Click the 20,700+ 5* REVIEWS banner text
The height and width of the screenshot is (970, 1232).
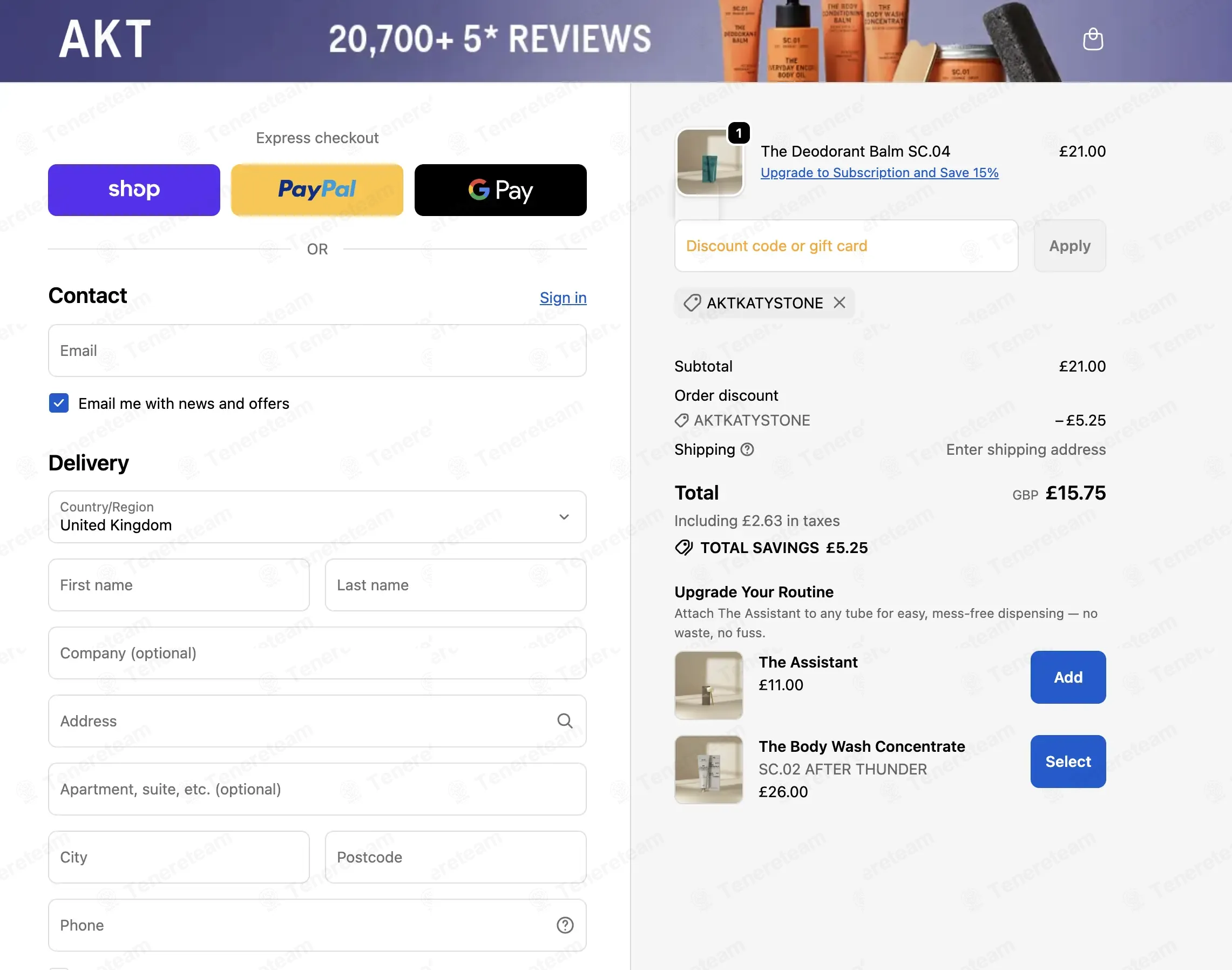coord(490,39)
